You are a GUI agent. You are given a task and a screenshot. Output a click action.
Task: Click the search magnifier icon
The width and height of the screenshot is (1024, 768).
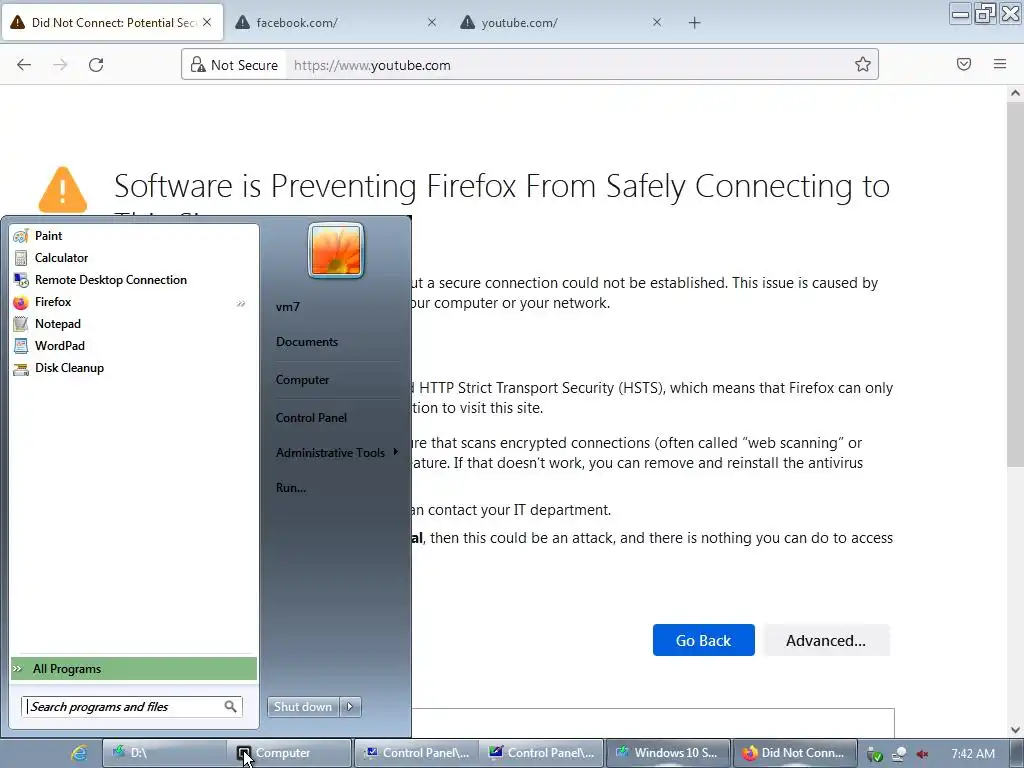tap(231, 707)
